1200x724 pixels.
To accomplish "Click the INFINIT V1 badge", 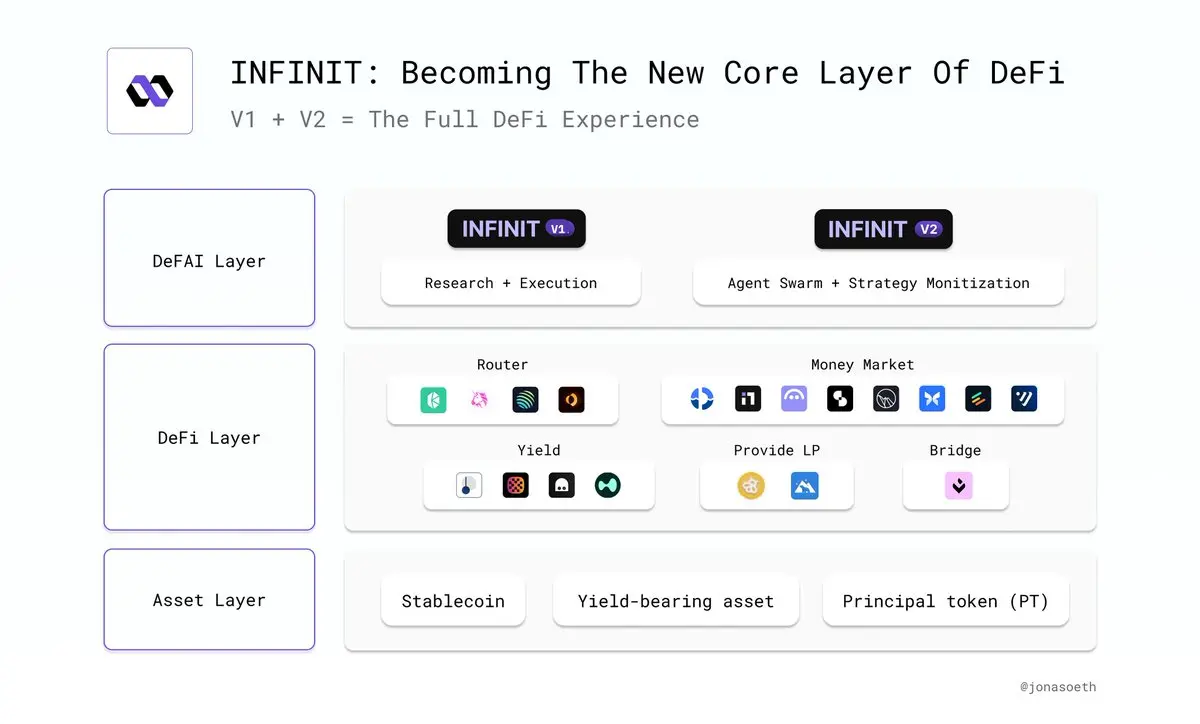I will pyautogui.click(x=516, y=228).
